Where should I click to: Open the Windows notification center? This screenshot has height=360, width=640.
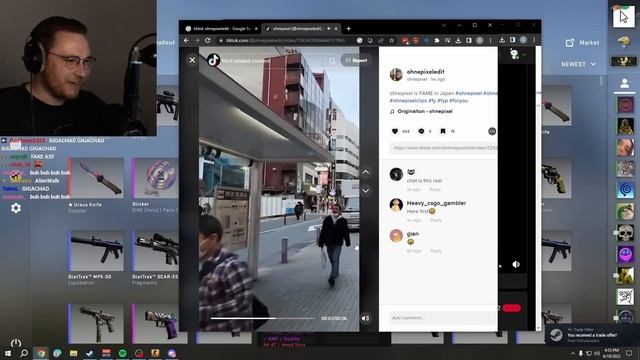click(629, 353)
